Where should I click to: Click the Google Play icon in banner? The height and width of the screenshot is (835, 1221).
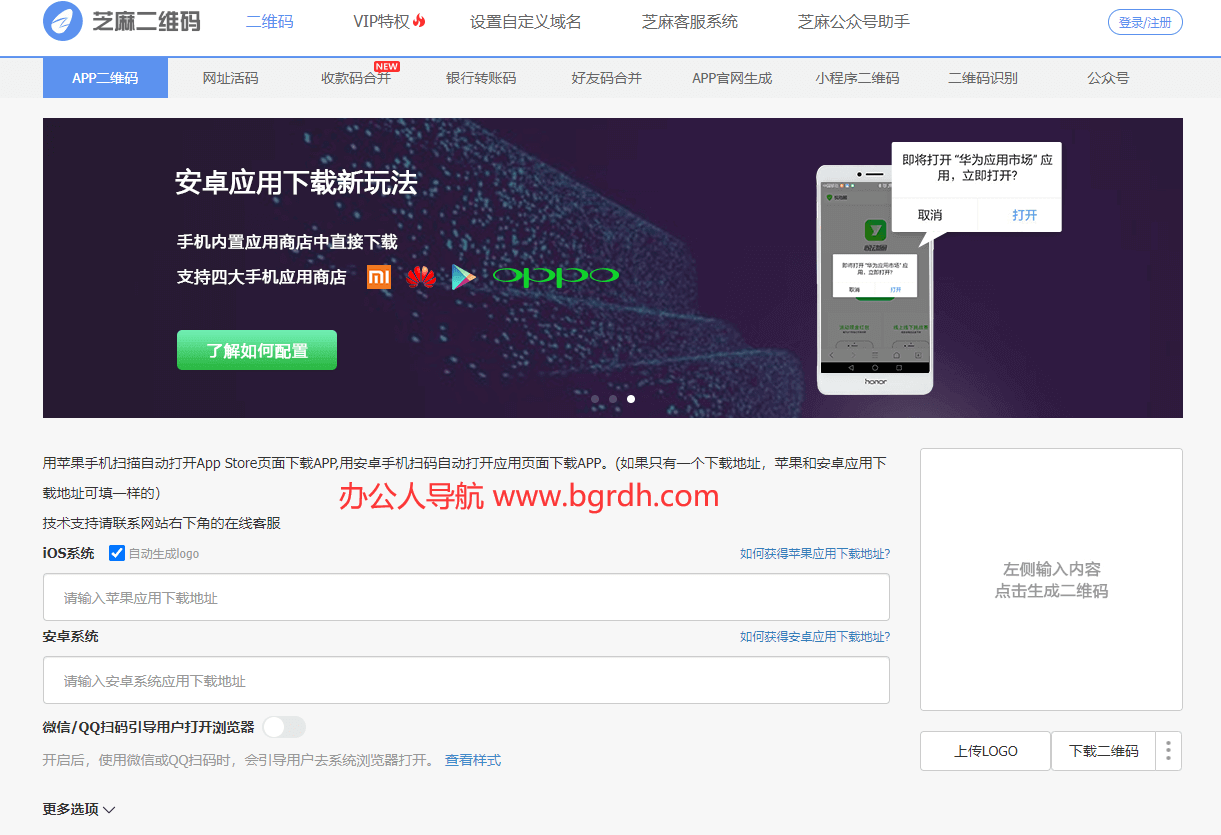(463, 277)
